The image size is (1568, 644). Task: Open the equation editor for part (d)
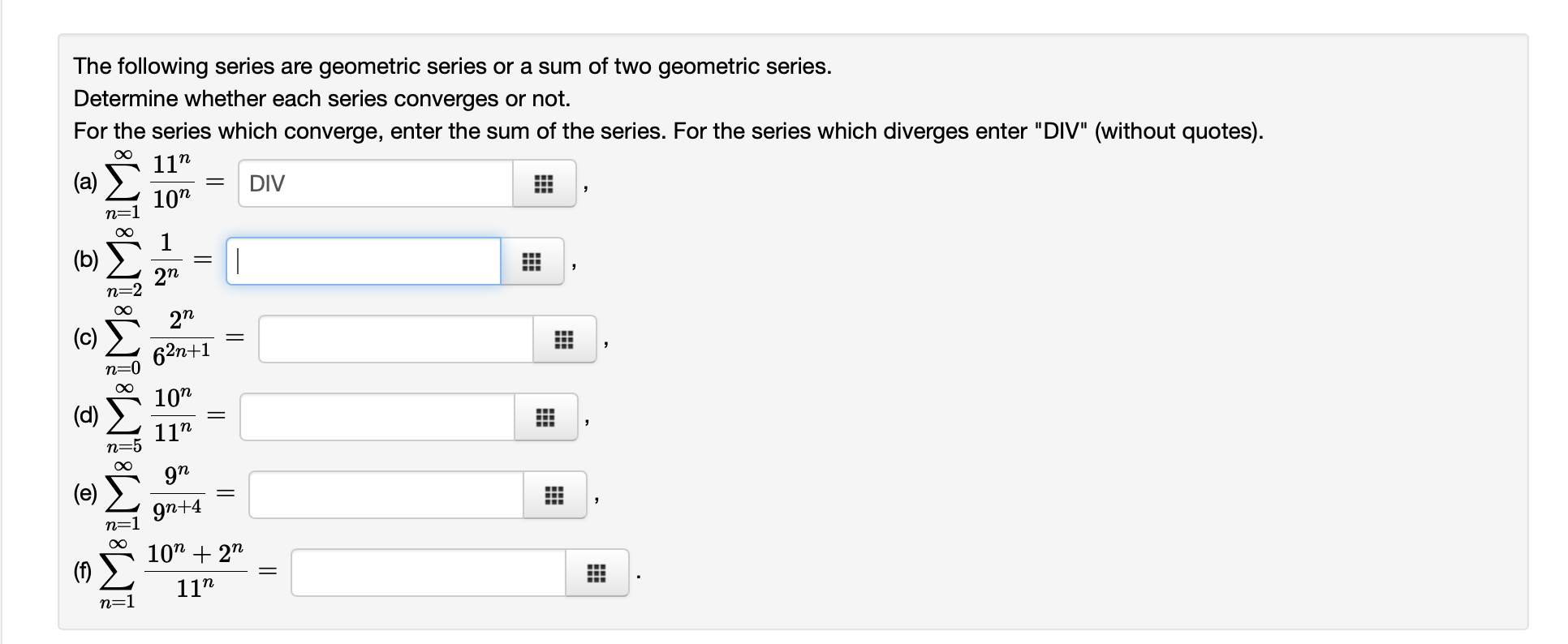point(545,417)
